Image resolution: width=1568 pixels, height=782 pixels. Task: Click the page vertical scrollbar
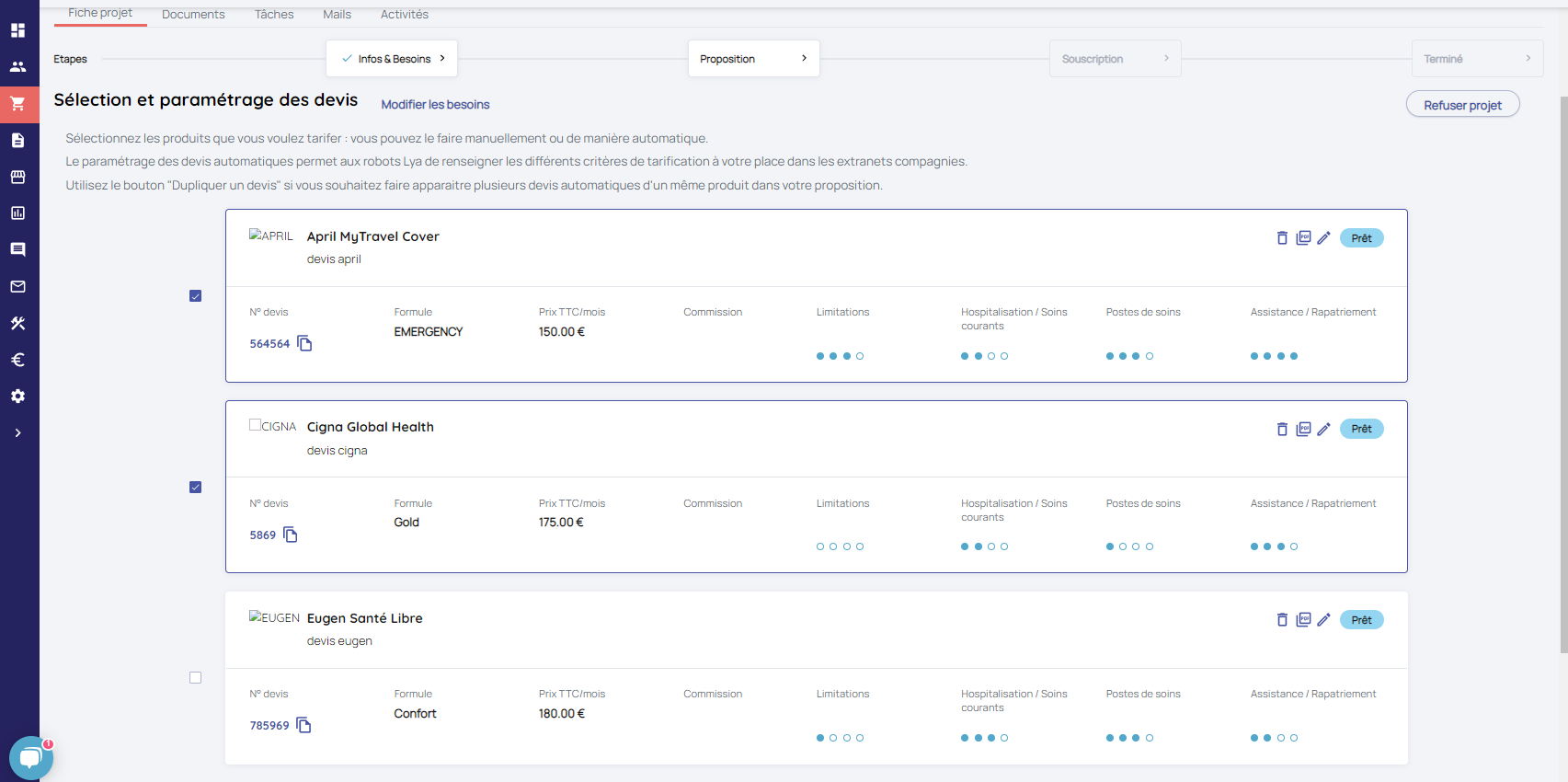[1563, 368]
